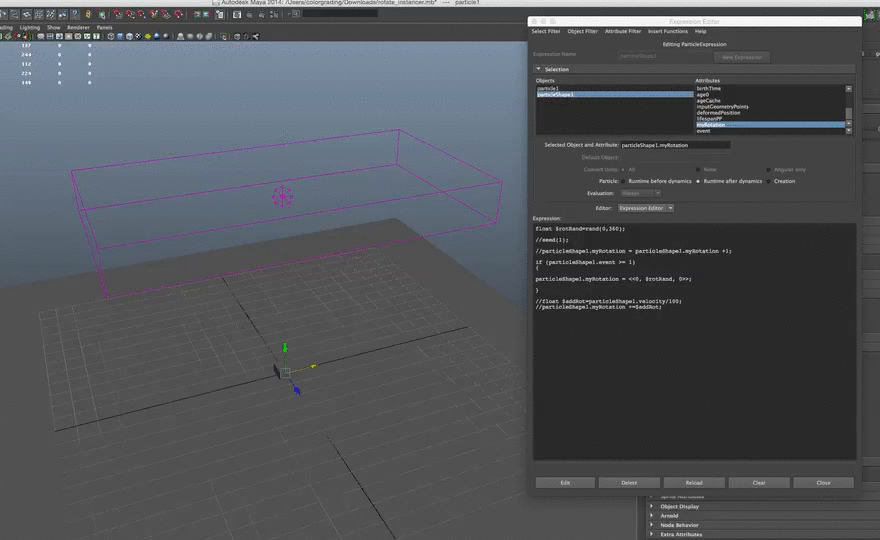880x540 pixels.
Task: Click the Reload button
Action: (693, 482)
